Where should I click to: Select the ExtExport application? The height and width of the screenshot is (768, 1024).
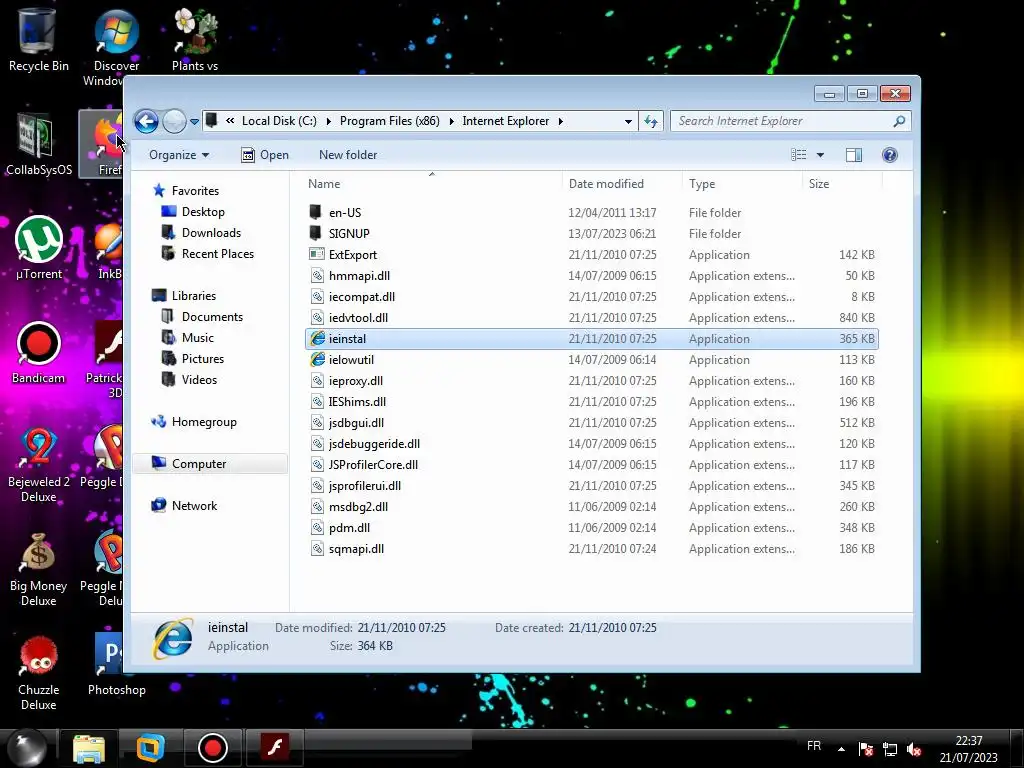click(x=592, y=255)
